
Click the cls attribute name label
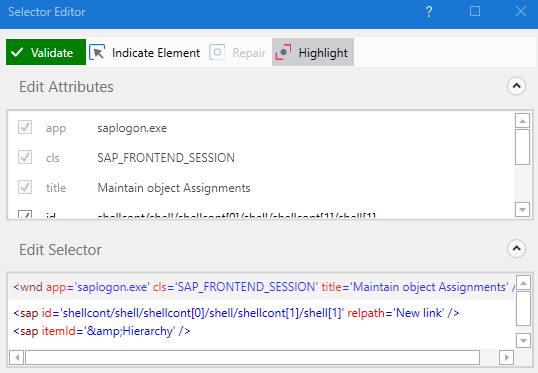tap(53, 158)
